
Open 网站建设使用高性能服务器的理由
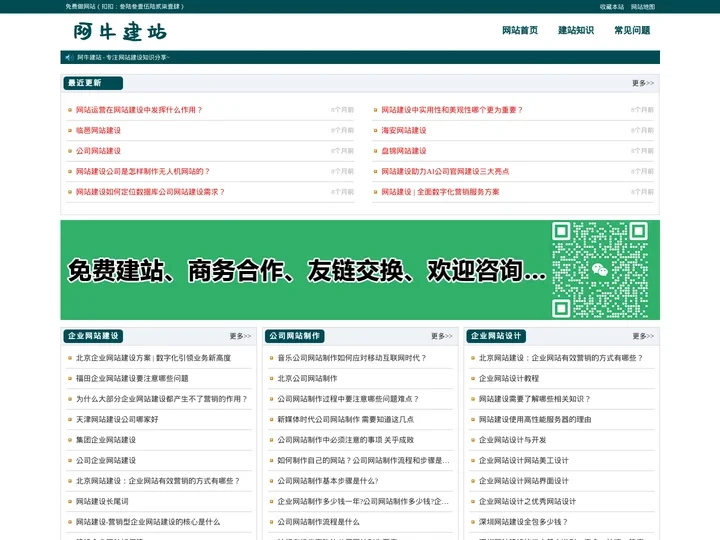pyautogui.click(x=535, y=419)
